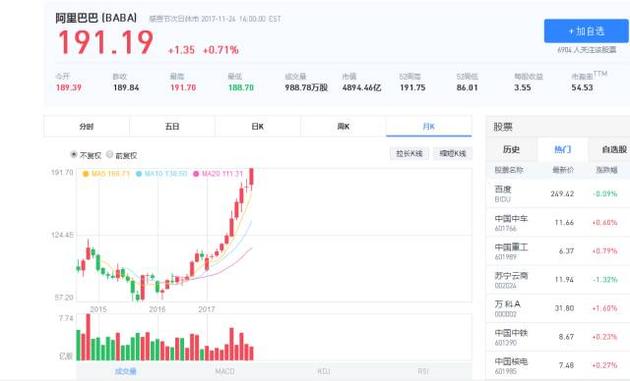Show the MACD indicator
This screenshot has height=381, width=630.
pos(225,371)
